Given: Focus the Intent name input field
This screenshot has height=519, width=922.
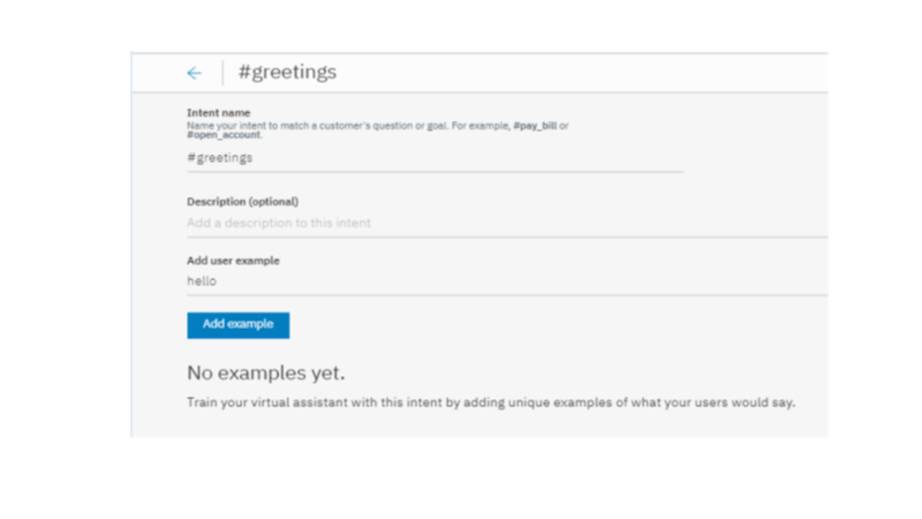Looking at the screenshot, I should (434, 158).
